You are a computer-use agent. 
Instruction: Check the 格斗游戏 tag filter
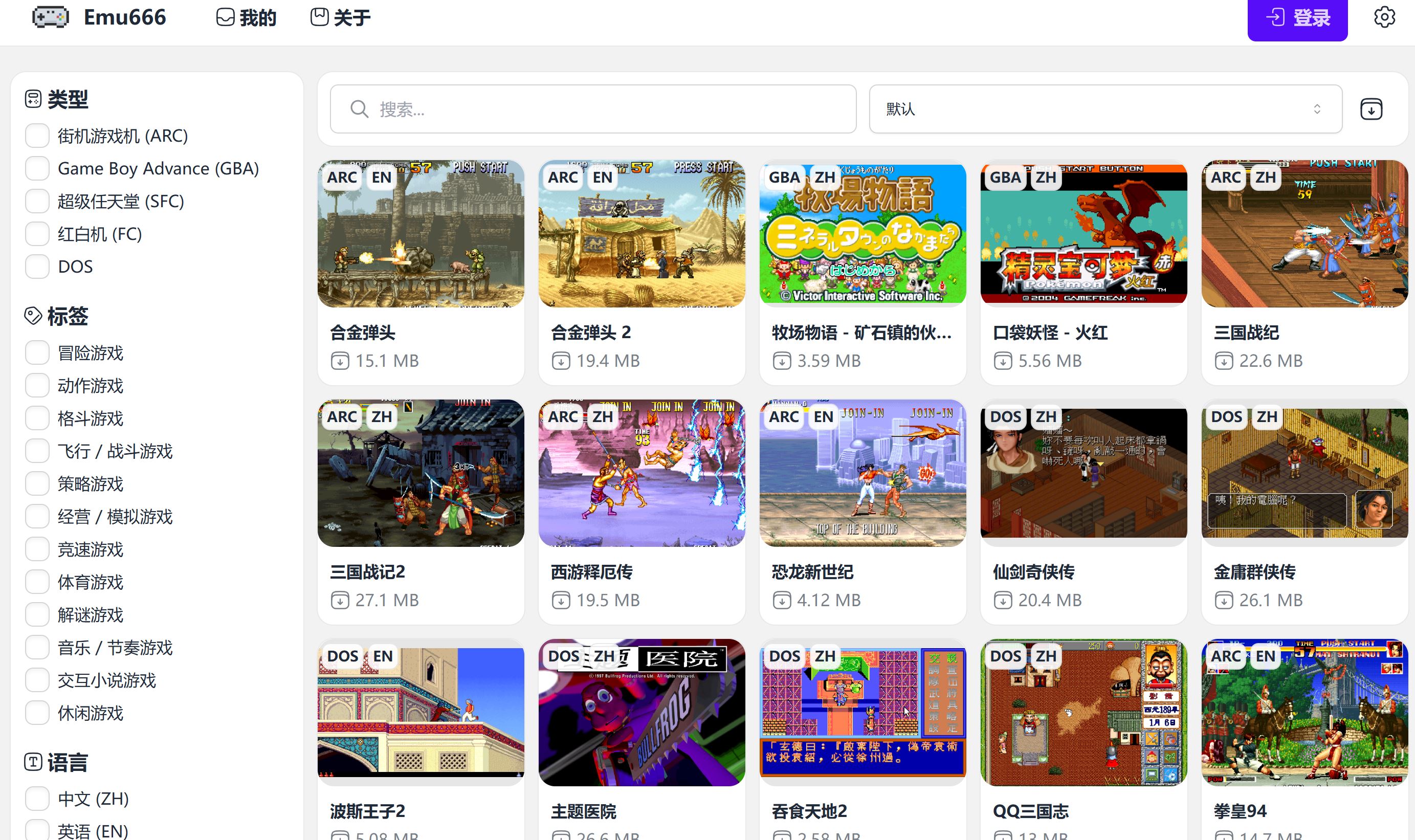pos(37,418)
